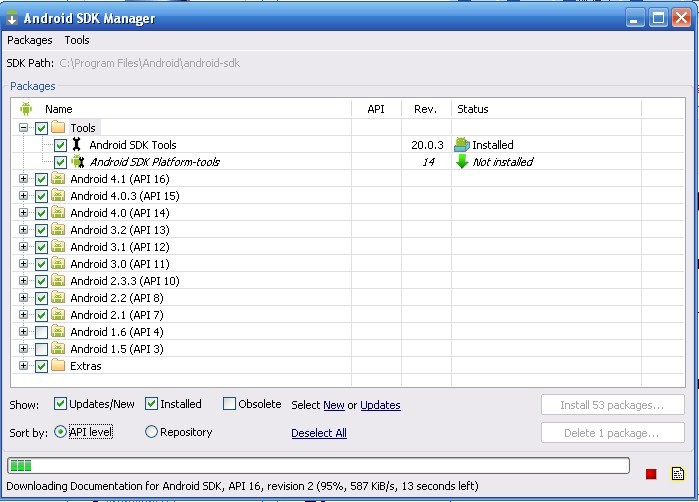Screen dimensions: 699x502
Task: Select Sort by API level radio
Action: 60,432
